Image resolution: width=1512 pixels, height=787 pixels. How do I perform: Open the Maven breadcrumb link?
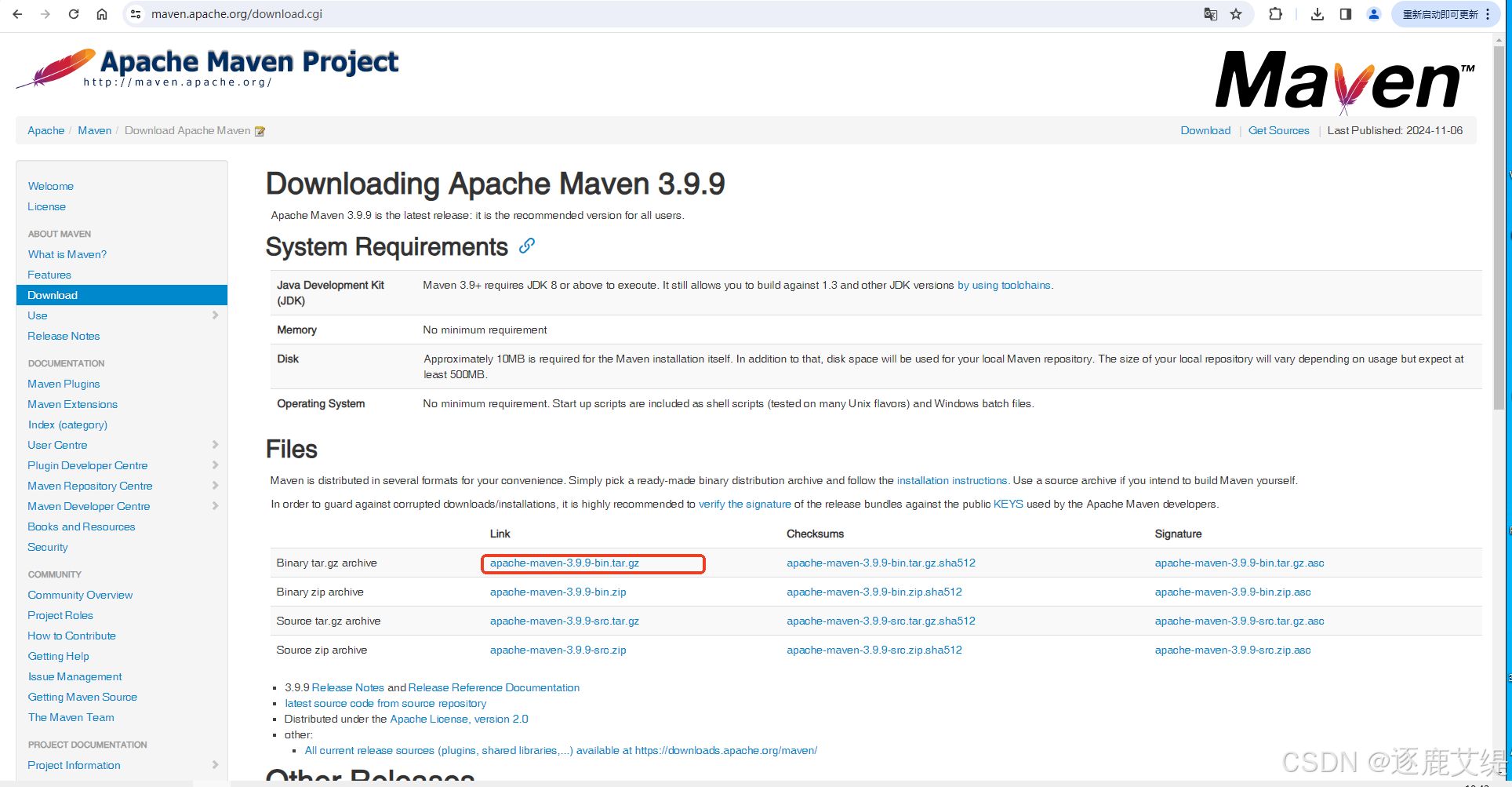point(95,130)
